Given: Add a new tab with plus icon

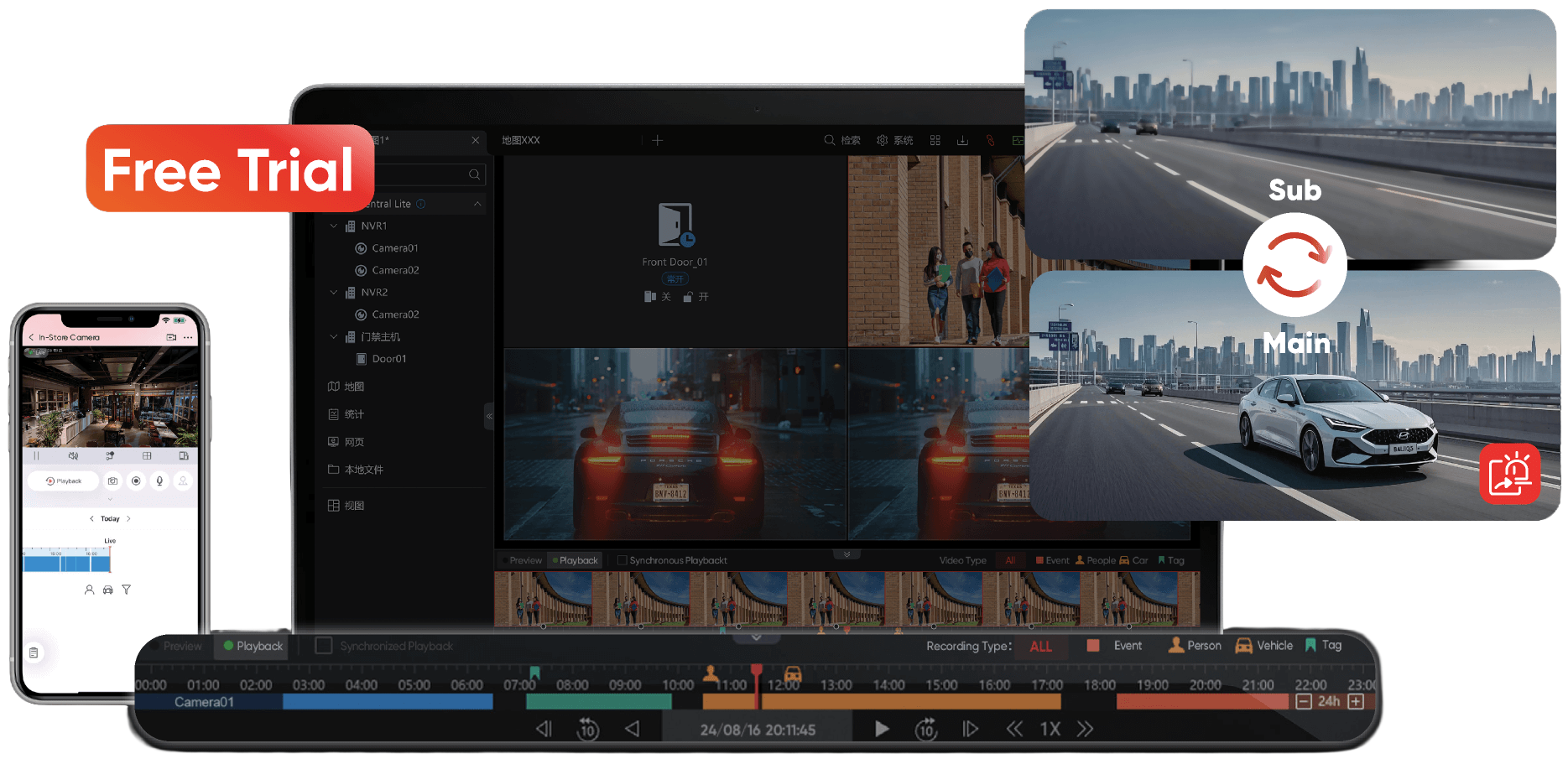Looking at the screenshot, I should coord(658,141).
